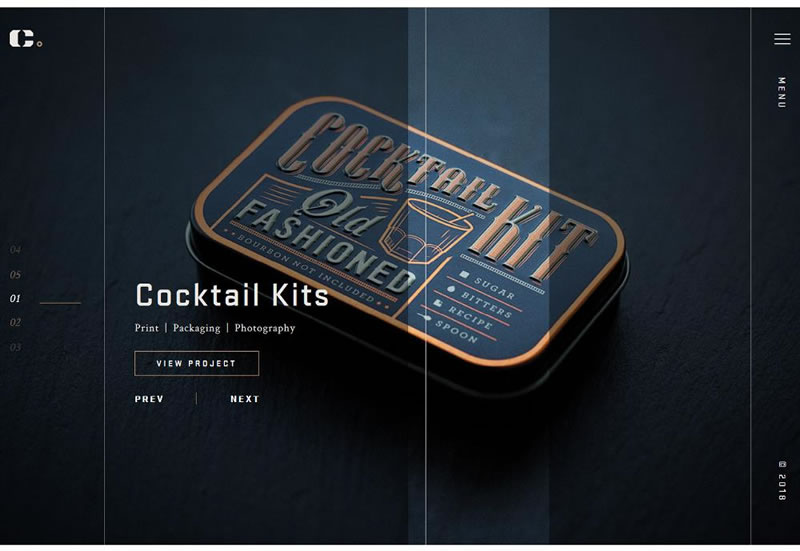The image size is (800, 551).
Task: Click the C. logo in header
Action: (25, 39)
